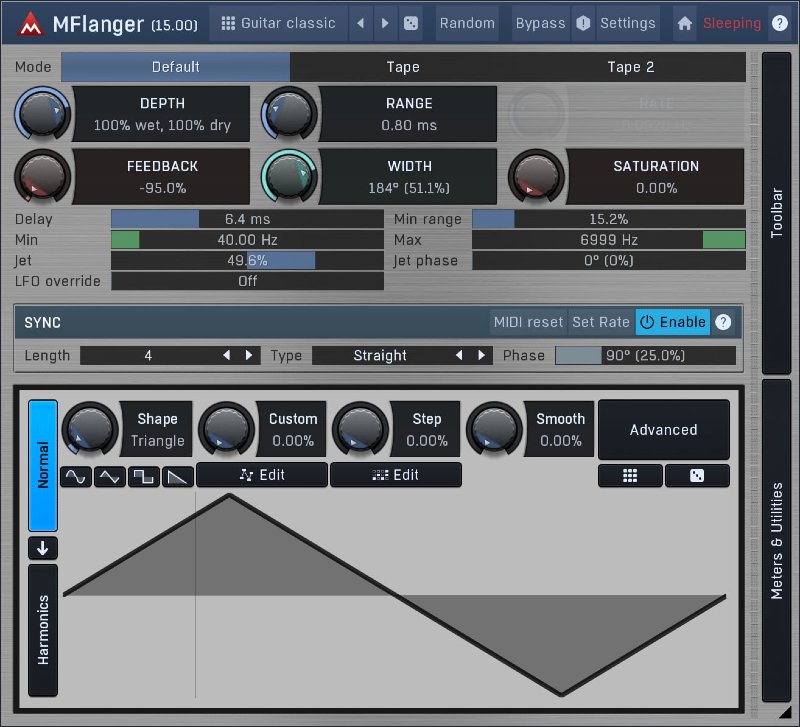
Task: Open the Advanced shape settings
Action: (x=663, y=430)
